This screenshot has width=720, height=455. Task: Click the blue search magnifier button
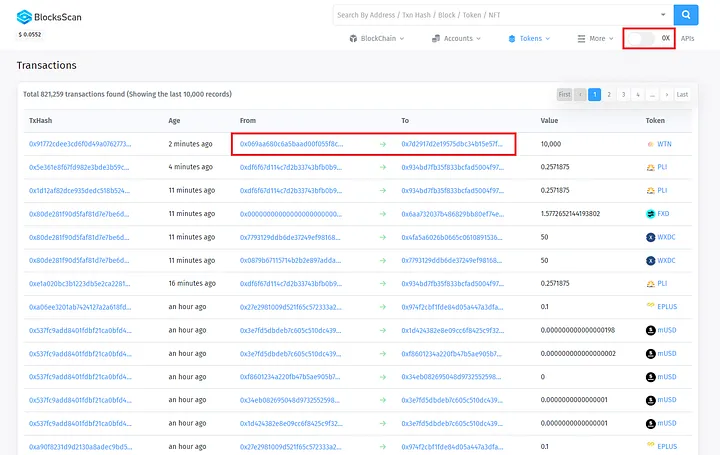[686, 15]
